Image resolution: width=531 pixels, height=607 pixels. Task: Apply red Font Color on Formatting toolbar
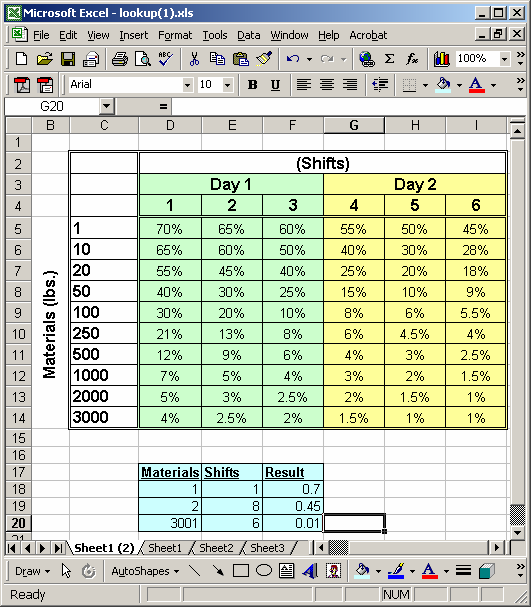coord(476,85)
